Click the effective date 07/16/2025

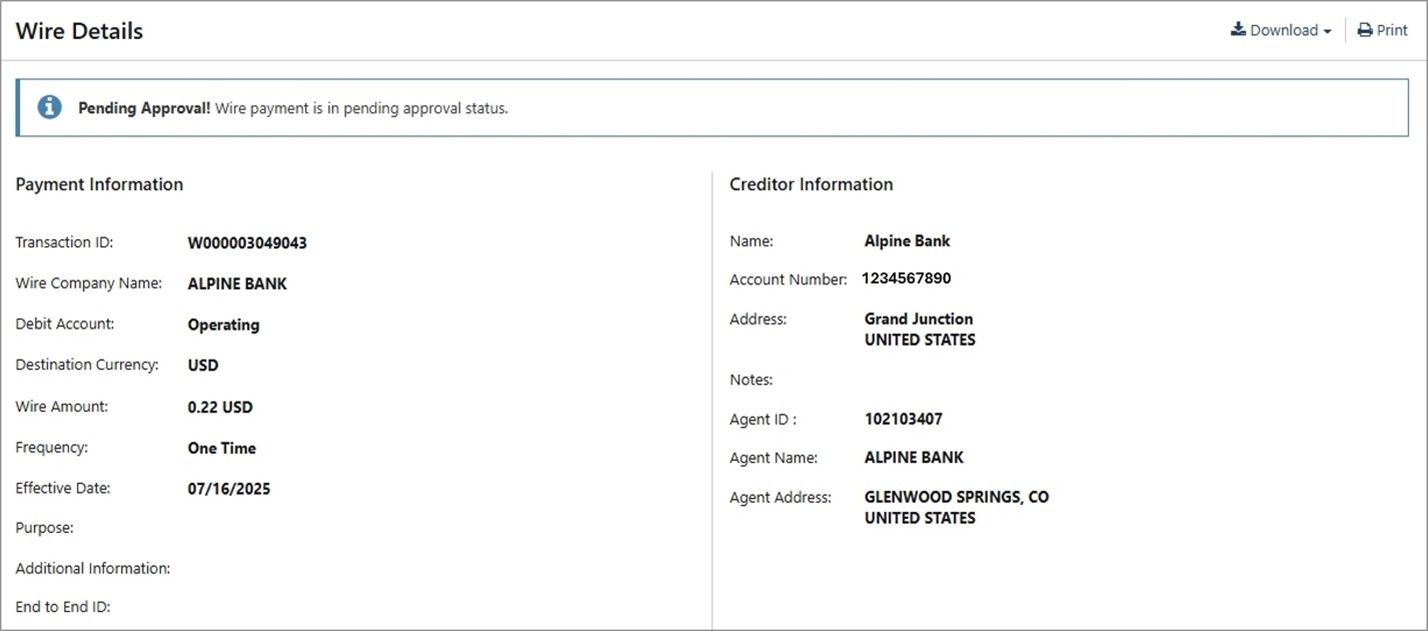point(229,489)
